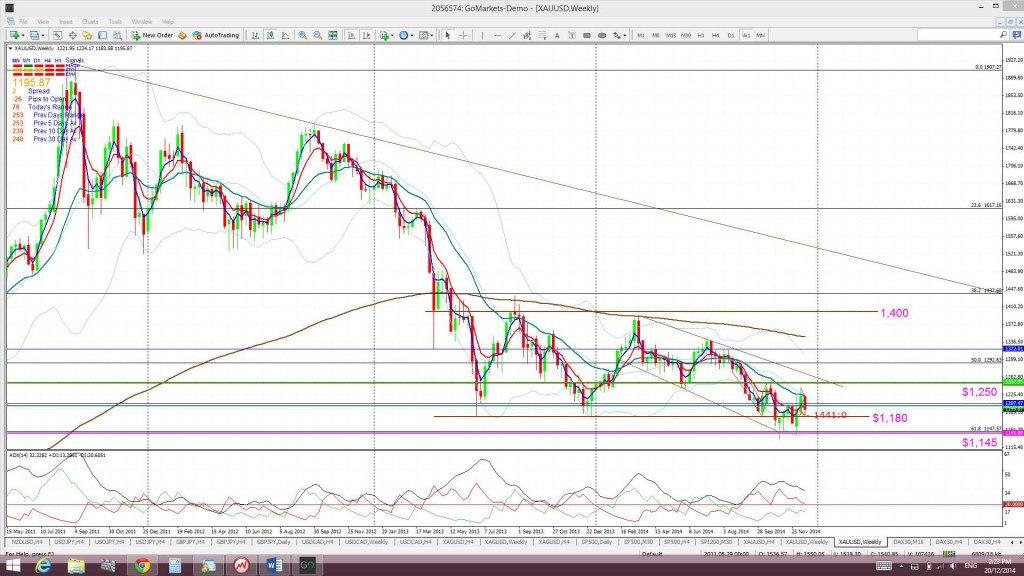Screen dimensions: 1024x576
Task: Toggle the Data Window crosshair icon
Action: click(x=72, y=35)
